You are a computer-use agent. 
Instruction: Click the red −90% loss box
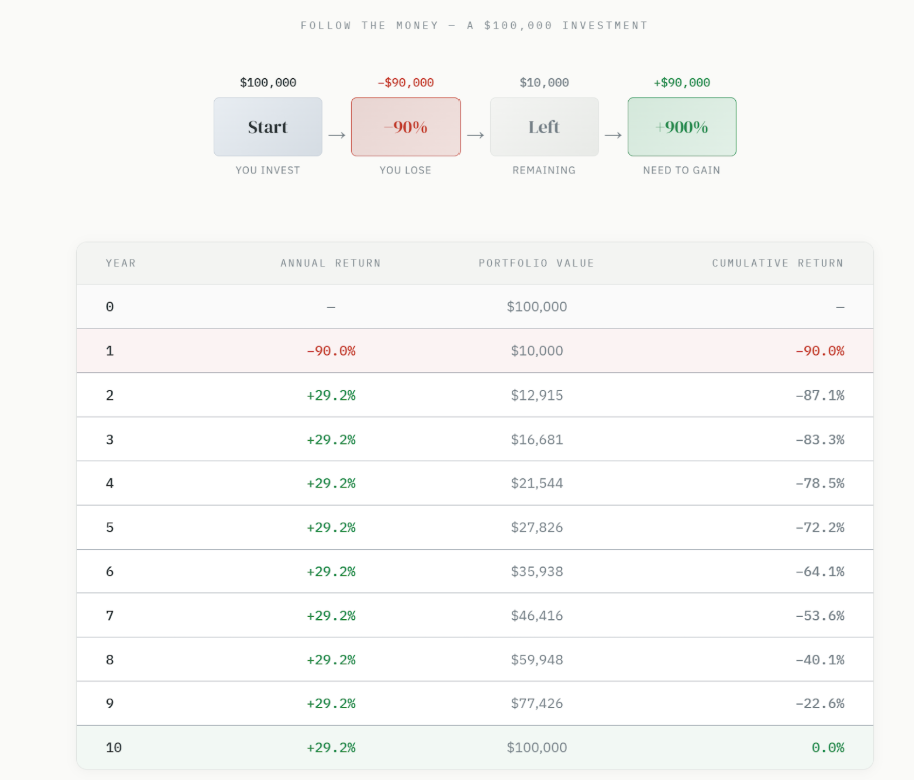pos(405,127)
